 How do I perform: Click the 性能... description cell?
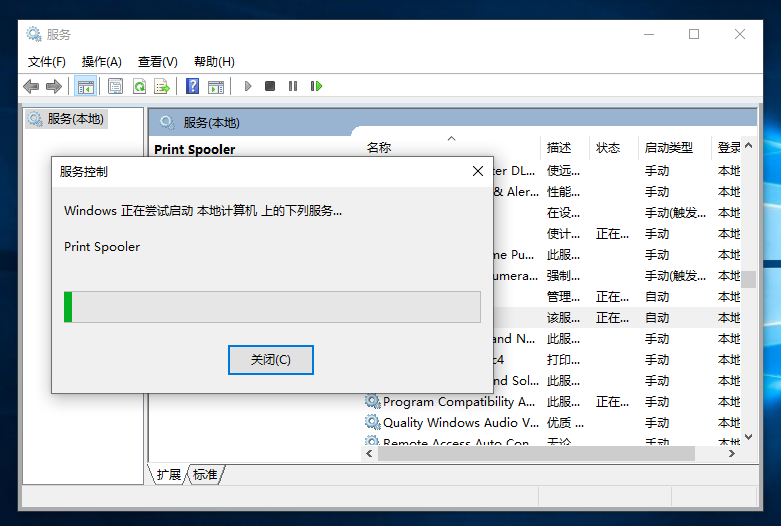(563, 192)
